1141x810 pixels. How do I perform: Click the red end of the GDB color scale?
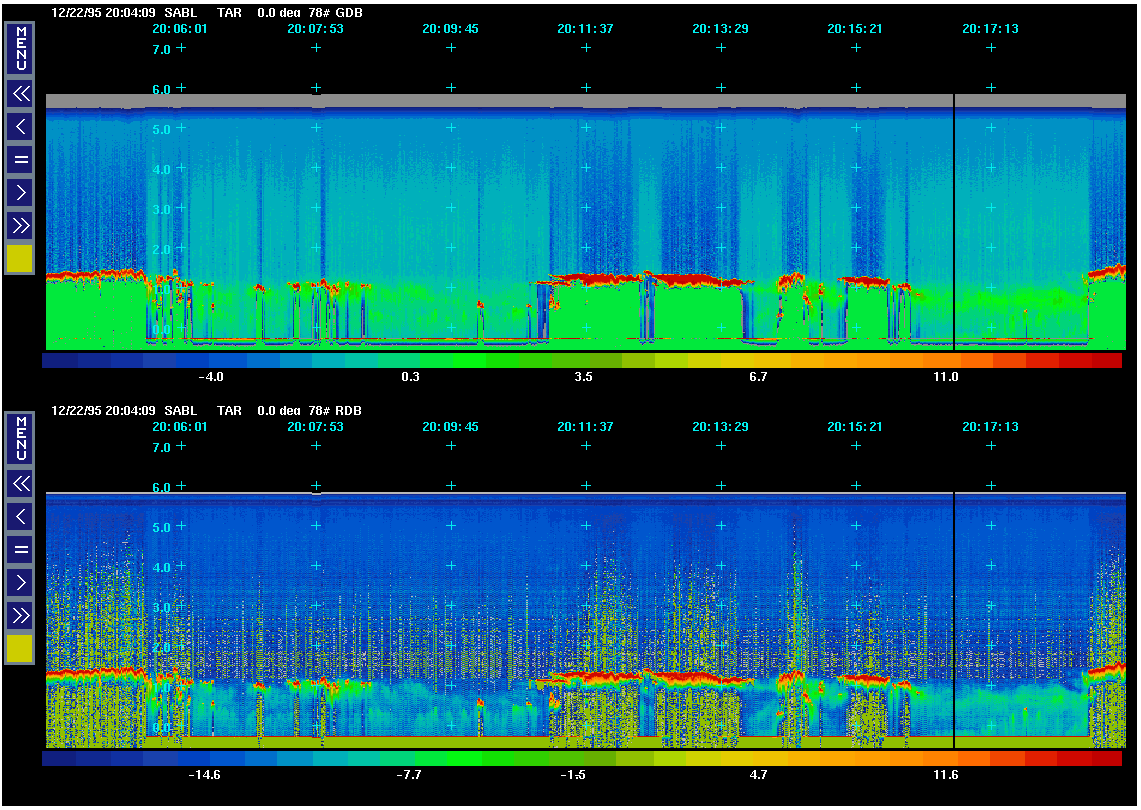click(x=1105, y=361)
